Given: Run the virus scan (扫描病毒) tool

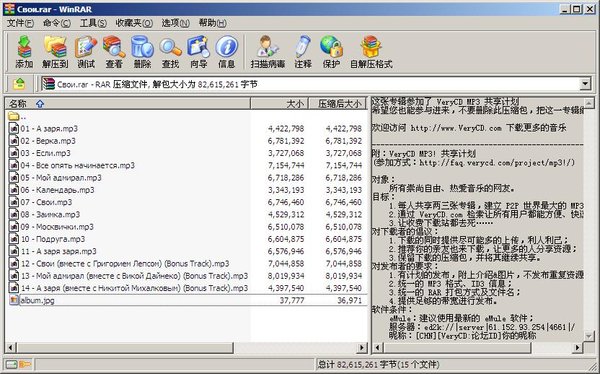Looking at the screenshot, I should coord(268,52).
